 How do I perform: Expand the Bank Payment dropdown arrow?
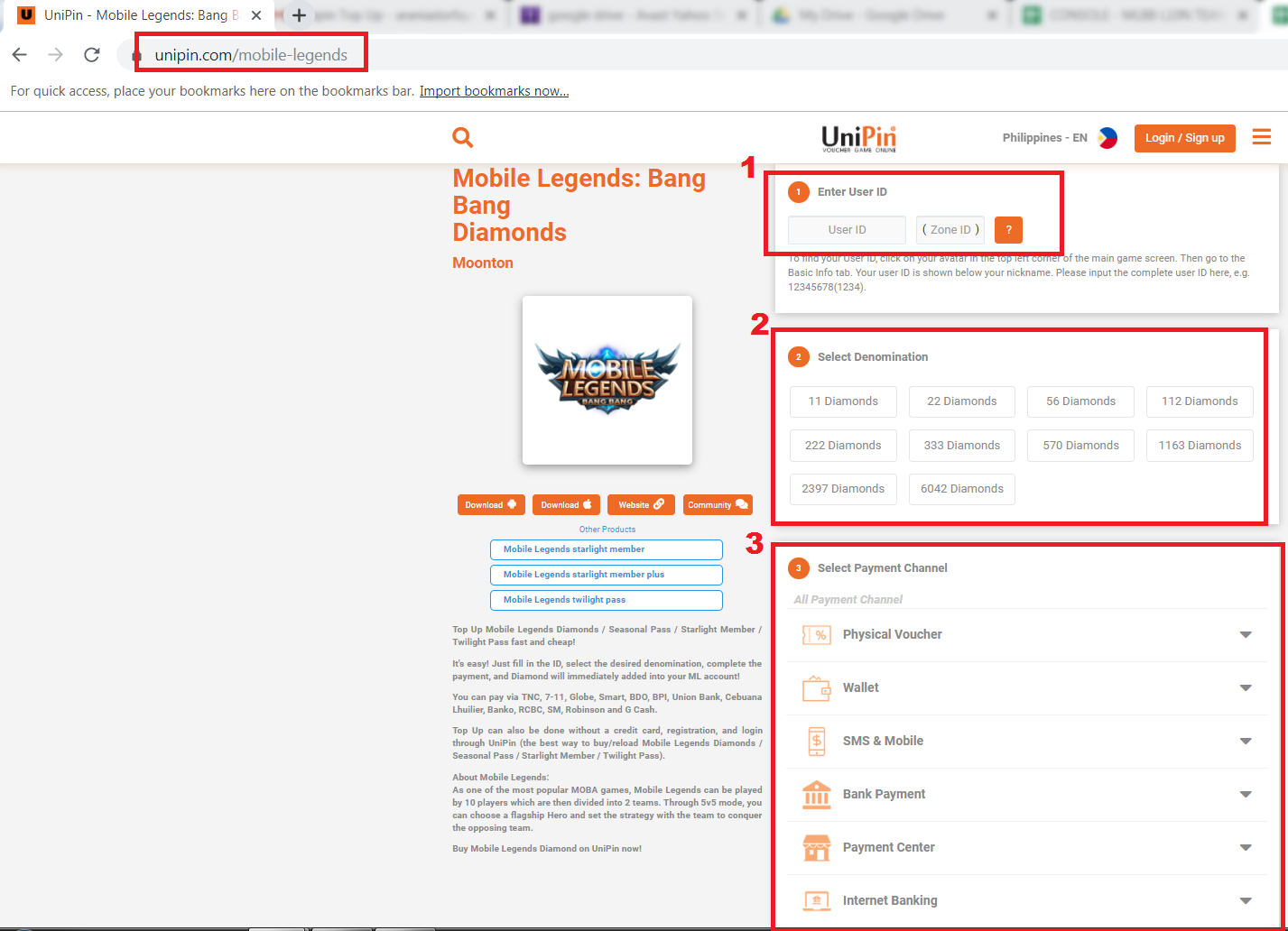point(1246,795)
